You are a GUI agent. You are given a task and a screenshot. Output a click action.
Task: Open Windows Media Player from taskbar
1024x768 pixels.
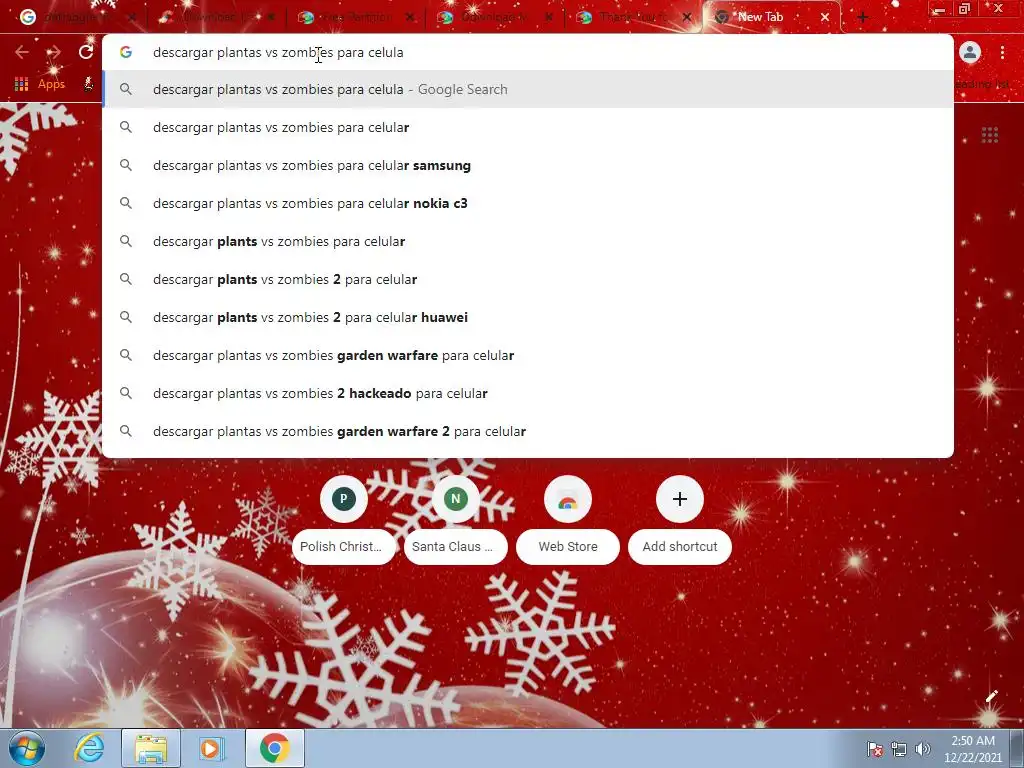tap(211, 748)
